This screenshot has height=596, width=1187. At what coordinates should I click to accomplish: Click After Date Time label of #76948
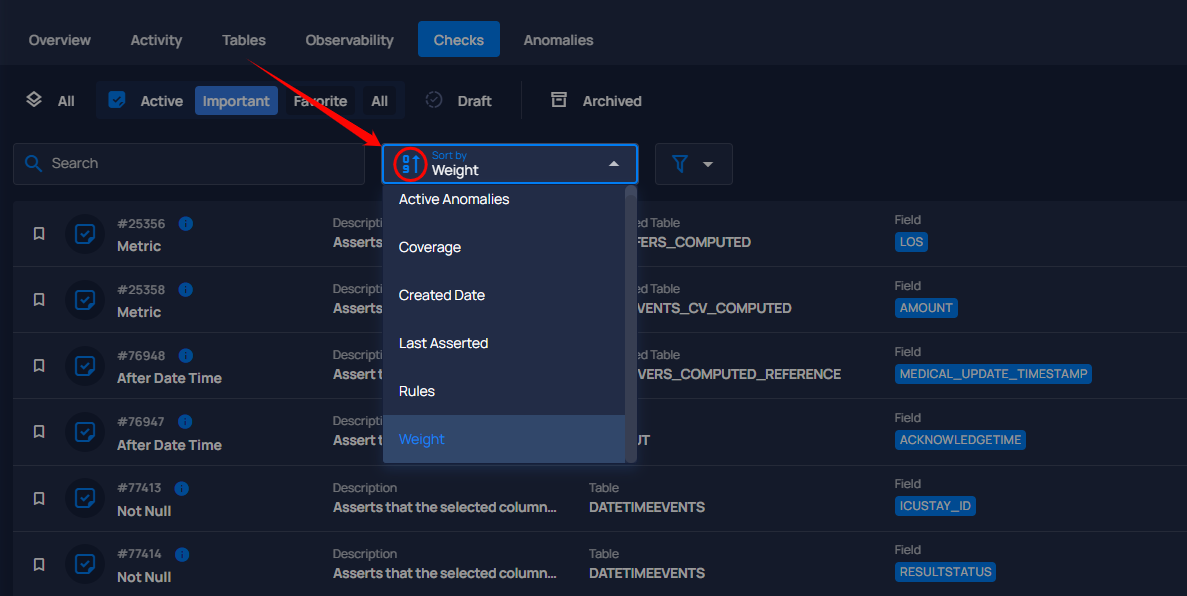[x=170, y=378]
